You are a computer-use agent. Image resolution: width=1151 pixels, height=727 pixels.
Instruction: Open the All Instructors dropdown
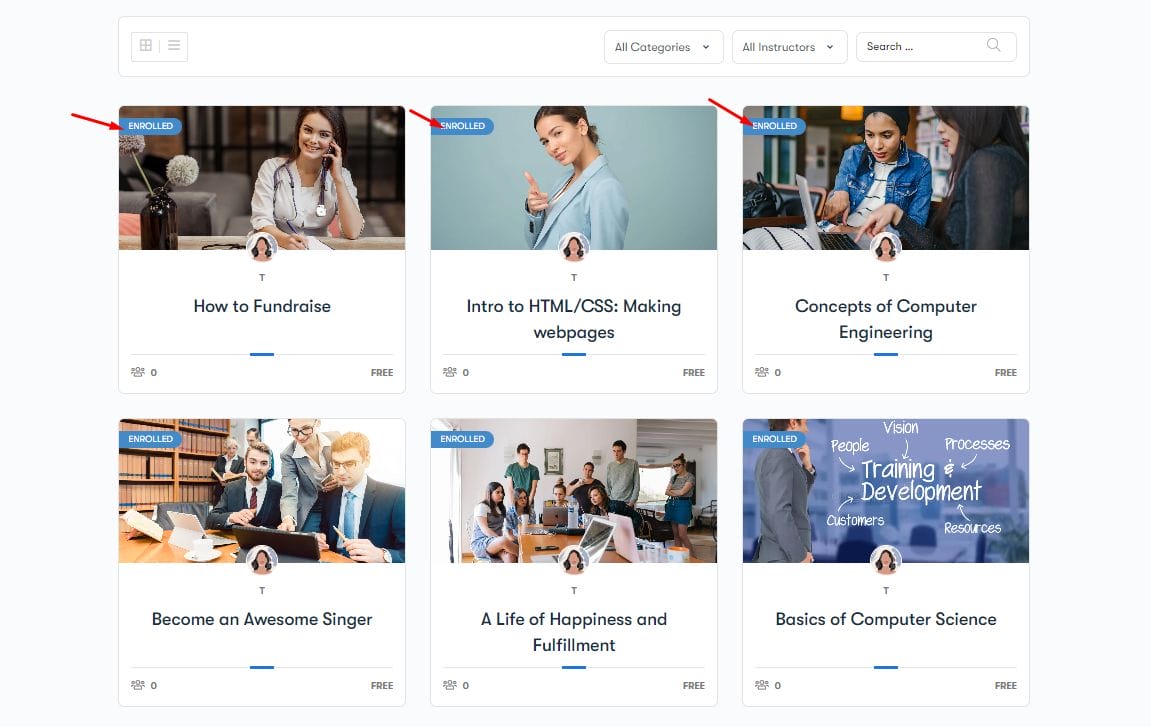(790, 47)
